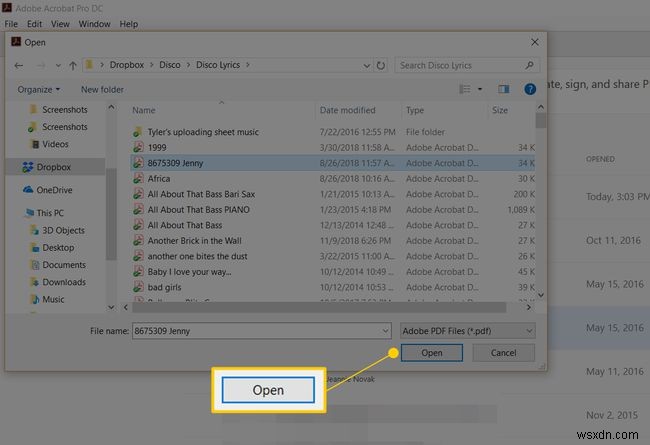Click the File name input field

(261, 331)
